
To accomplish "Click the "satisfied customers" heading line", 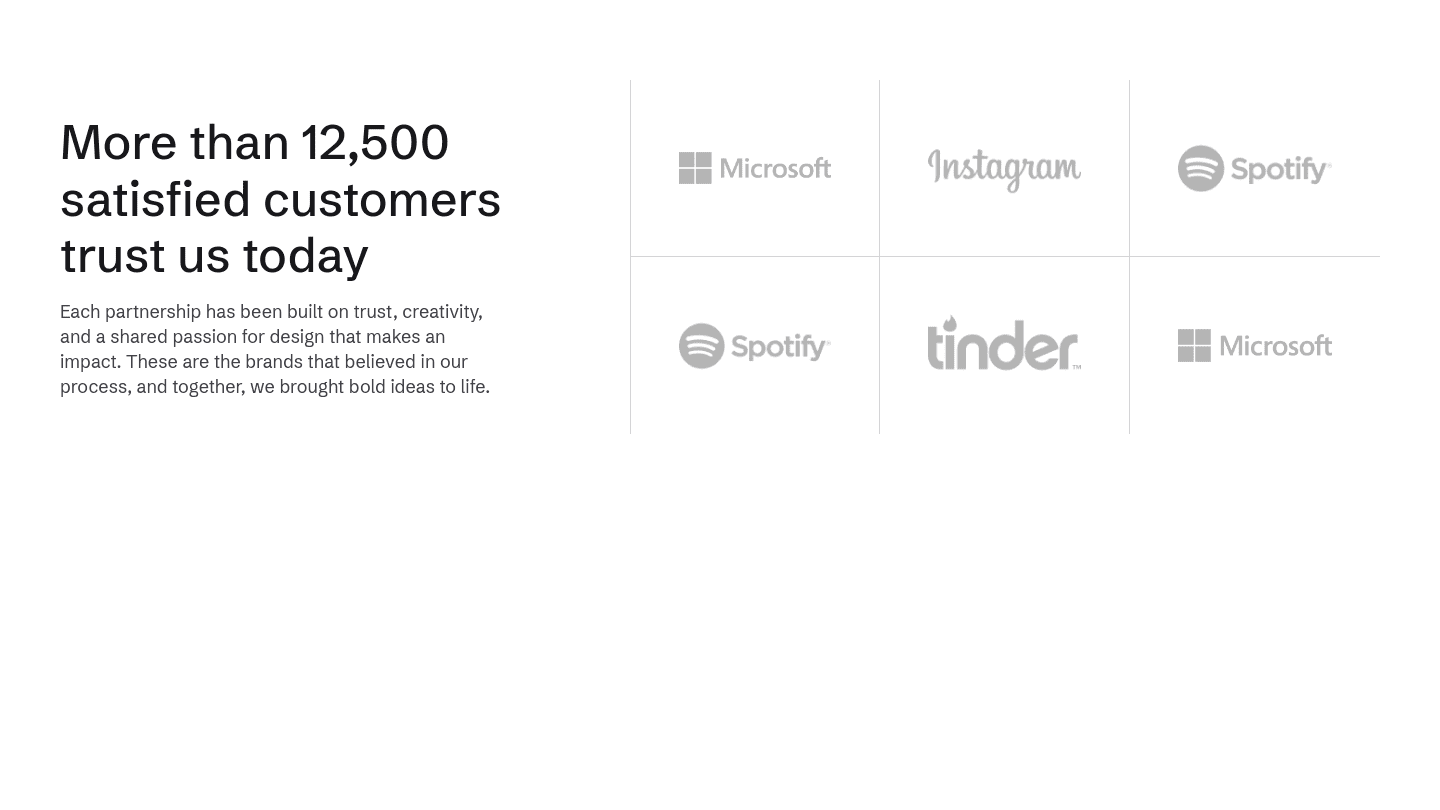I will pyautogui.click(x=280, y=198).
